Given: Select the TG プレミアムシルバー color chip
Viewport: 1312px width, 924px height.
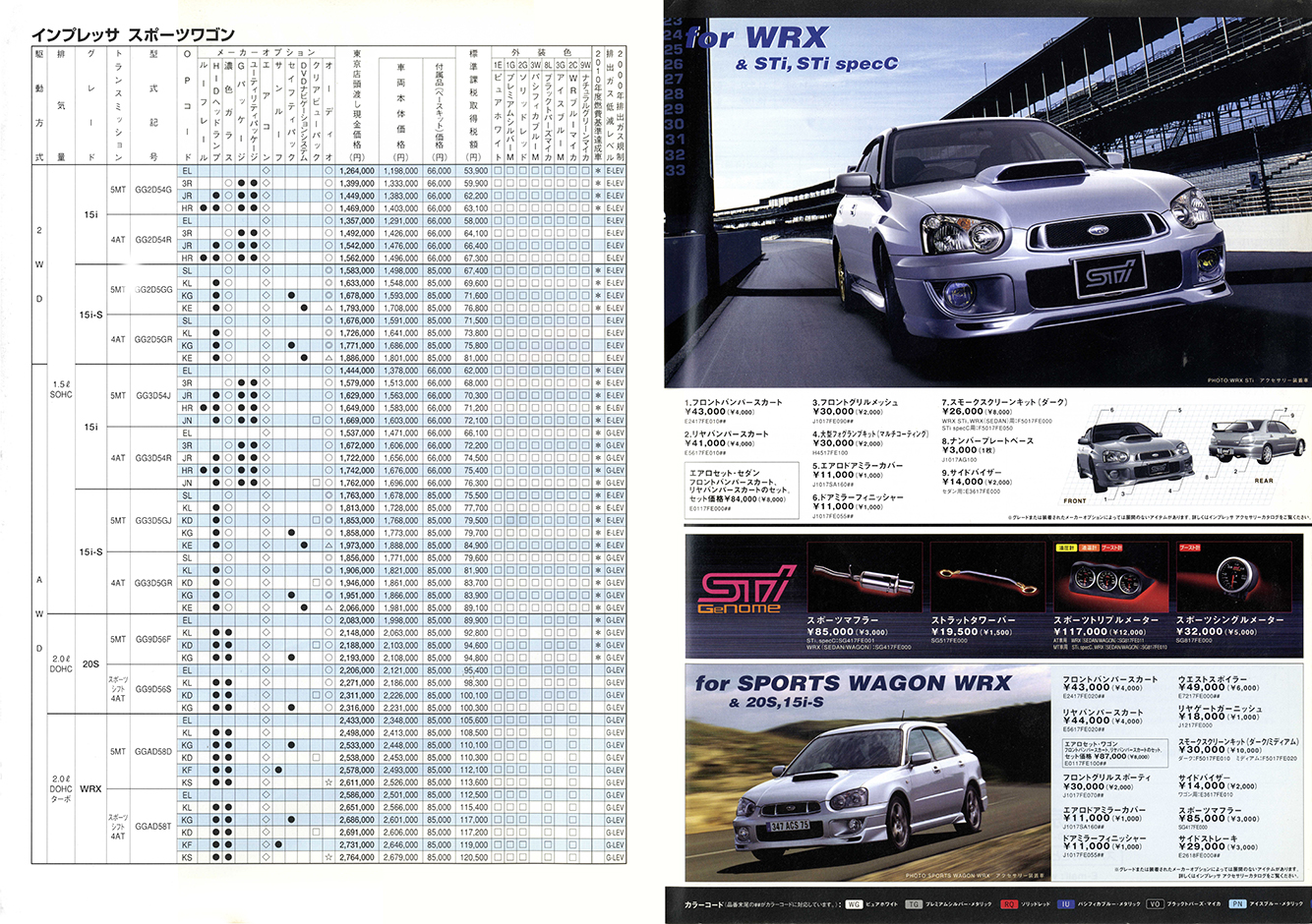Looking at the screenshot, I should tap(913, 902).
